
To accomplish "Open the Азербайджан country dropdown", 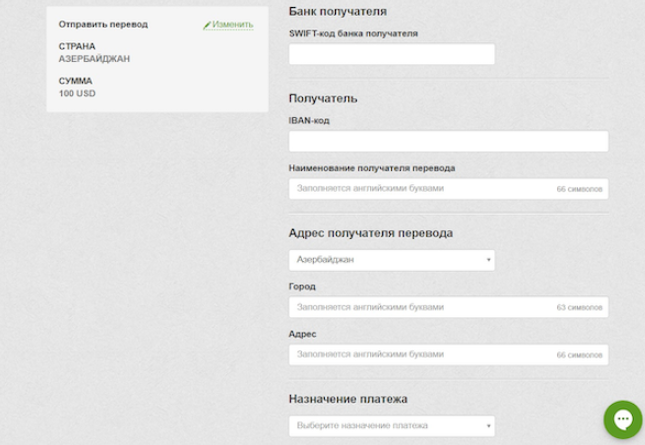I will click(391, 260).
